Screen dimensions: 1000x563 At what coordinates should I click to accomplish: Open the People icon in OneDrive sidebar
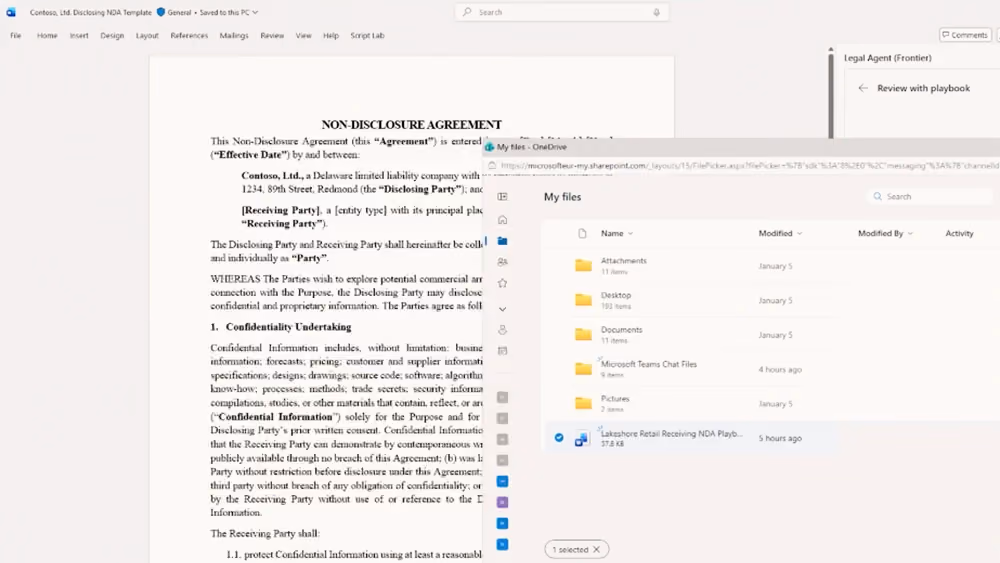[503, 330]
